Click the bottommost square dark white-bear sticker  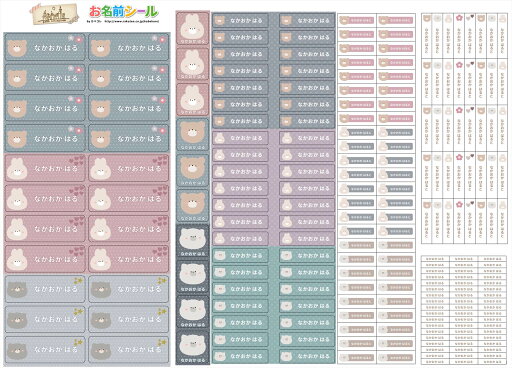192,347
